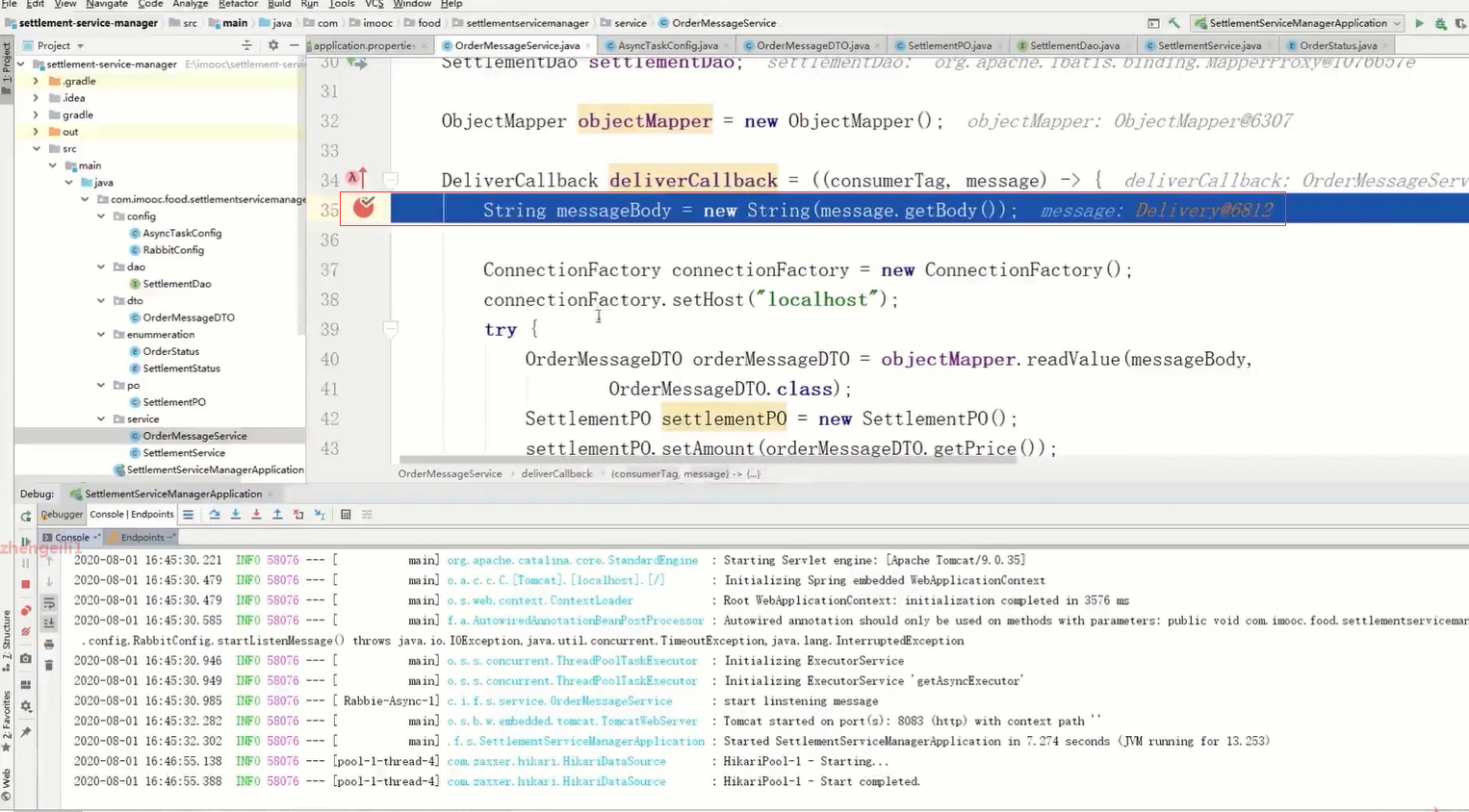The width and height of the screenshot is (1469, 812).
Task: Open the Structure tool window tab
Action: (x=6, y=640)
